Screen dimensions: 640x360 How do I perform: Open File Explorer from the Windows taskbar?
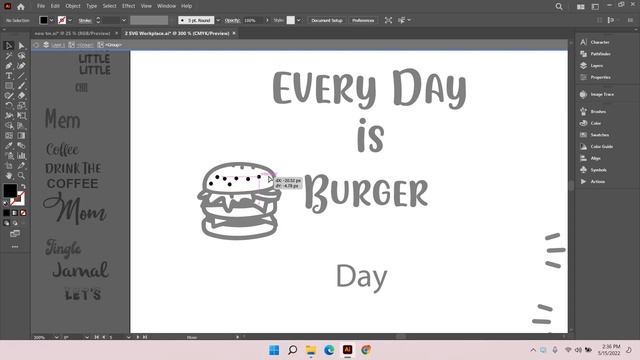pos(311,350)
